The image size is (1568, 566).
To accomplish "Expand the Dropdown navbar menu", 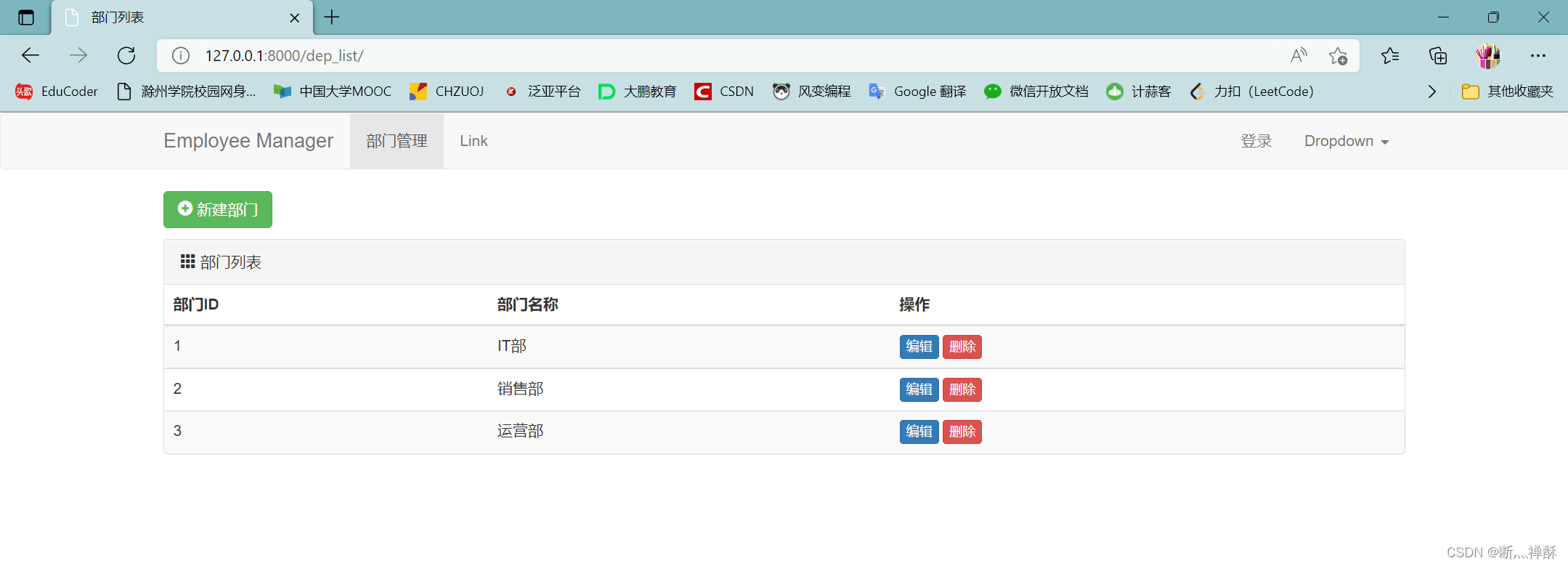I will (1346, 141).
